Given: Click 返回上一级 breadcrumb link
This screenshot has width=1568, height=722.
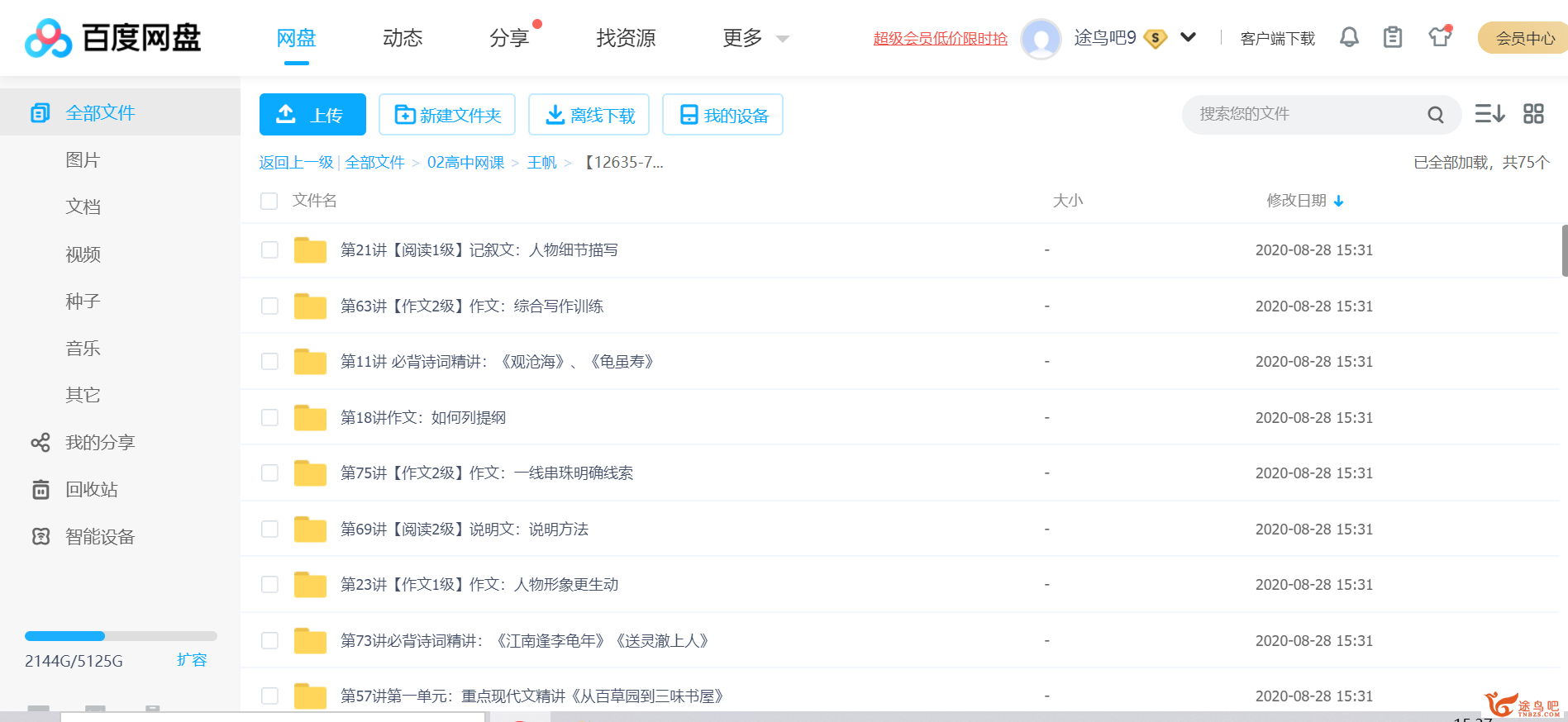Looking at the screenshot, I should [x=296, y=163].
